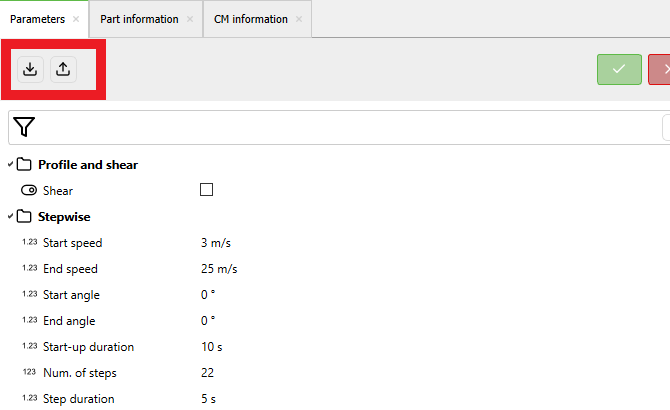Click the import parameters download icon
This screenshot has height=410, width=670.
[x=30, y=69]
